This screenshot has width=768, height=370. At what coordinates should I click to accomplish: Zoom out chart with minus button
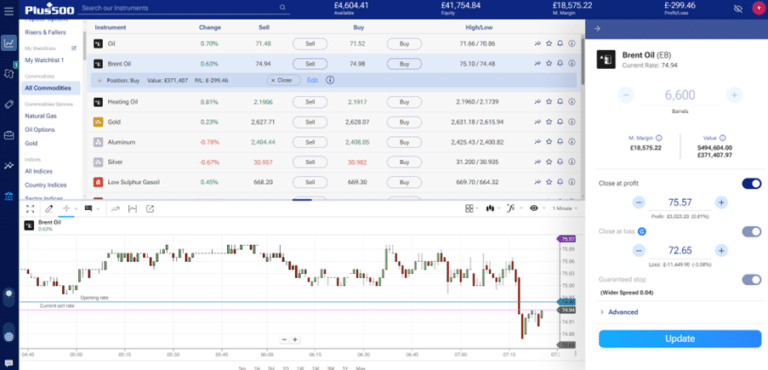pos(285,340)
